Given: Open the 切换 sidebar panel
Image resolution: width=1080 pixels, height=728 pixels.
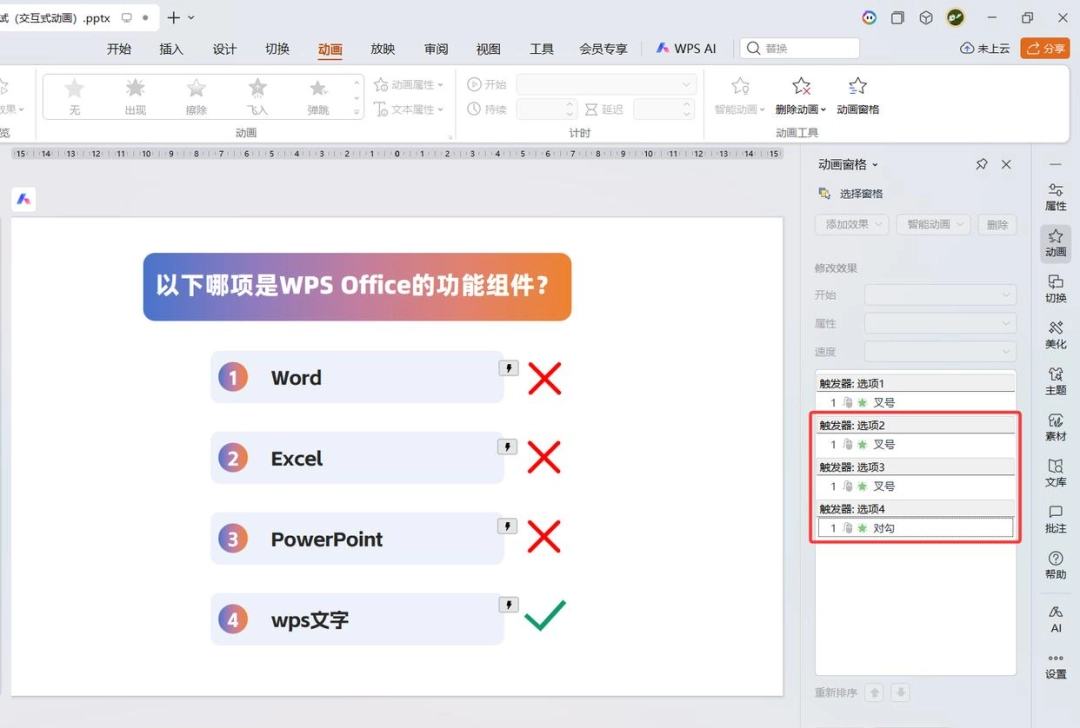Looking at the screenshot, I should 1055,289.
